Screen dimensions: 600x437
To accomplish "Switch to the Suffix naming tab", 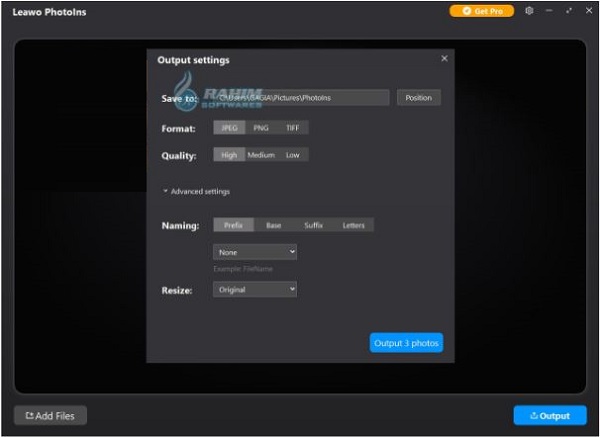I will tap(314, 225).
